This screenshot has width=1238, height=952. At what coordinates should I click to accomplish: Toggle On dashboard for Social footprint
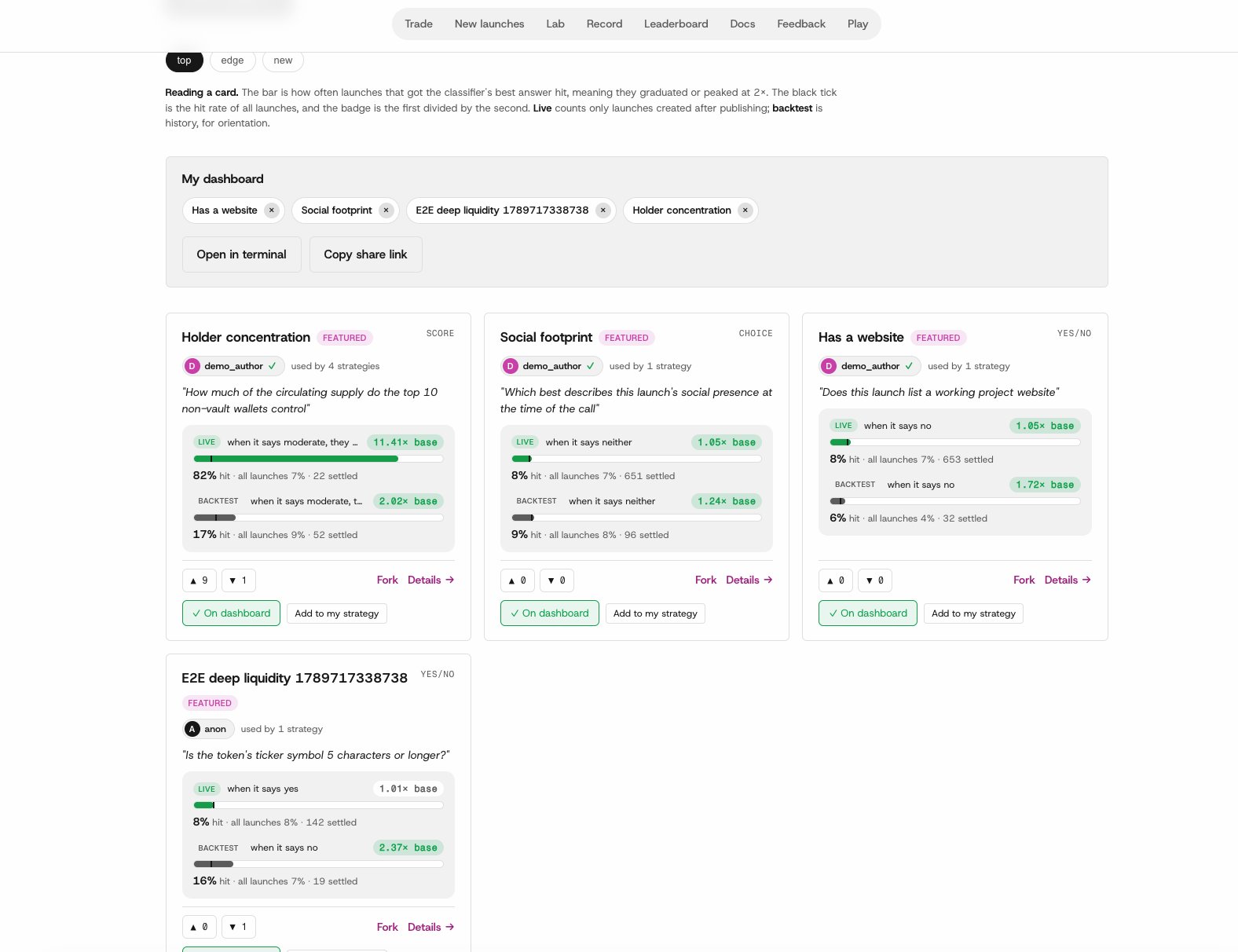click(x=550, y=613)
